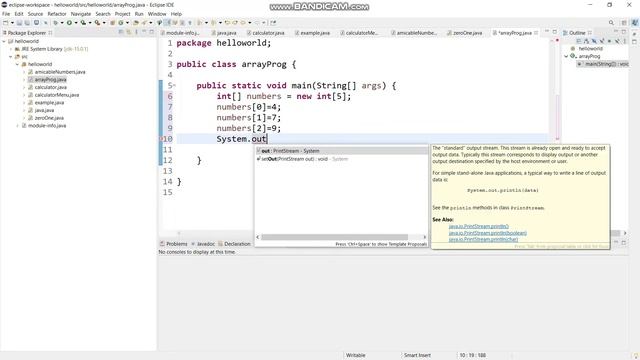Click Pin Editor toolbar icon
This screenshot has width=640, height=360.
[x=273, y=23]
